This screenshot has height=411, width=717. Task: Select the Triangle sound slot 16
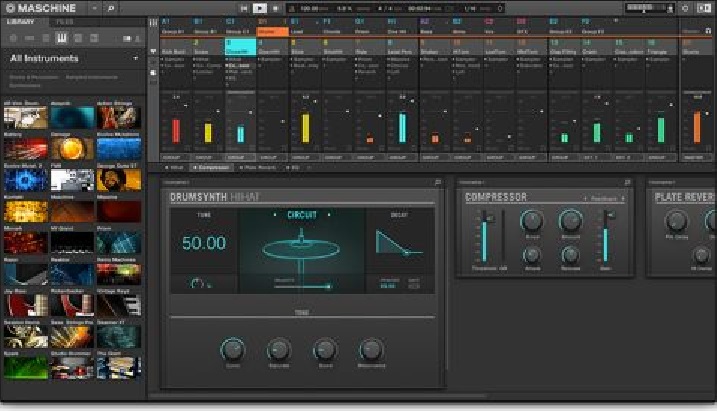pos(661,47)
